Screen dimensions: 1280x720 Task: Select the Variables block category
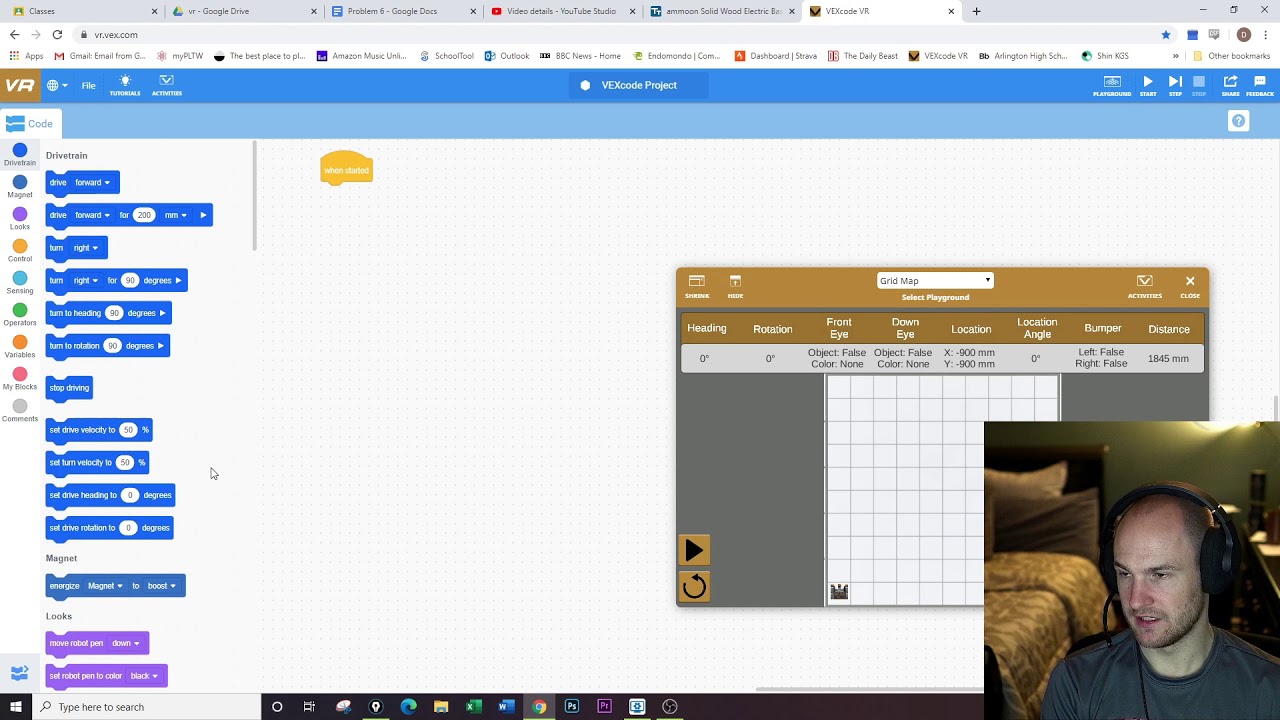[x=20, y=347]
